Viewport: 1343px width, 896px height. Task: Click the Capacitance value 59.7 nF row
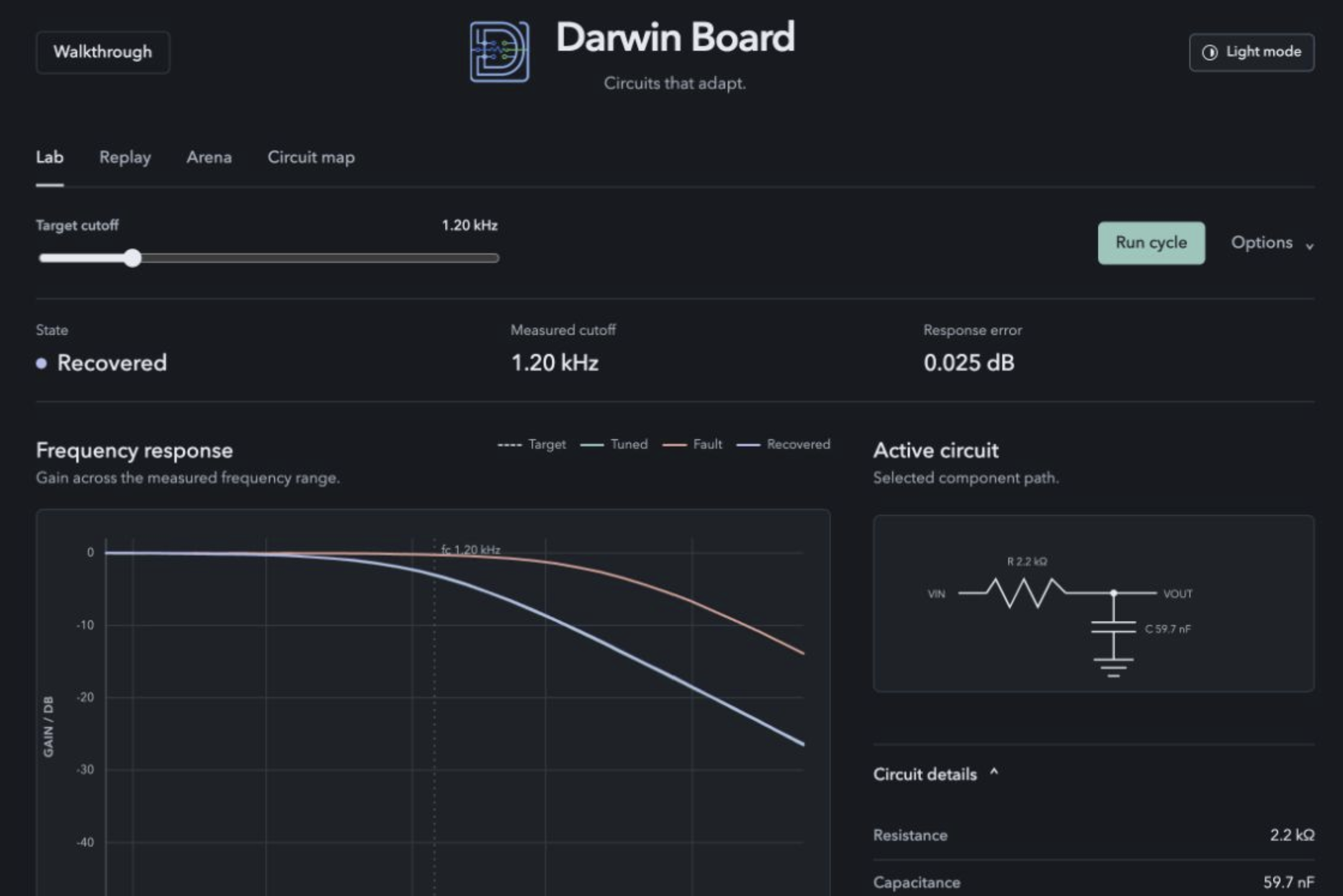(x=1094, y=882)
